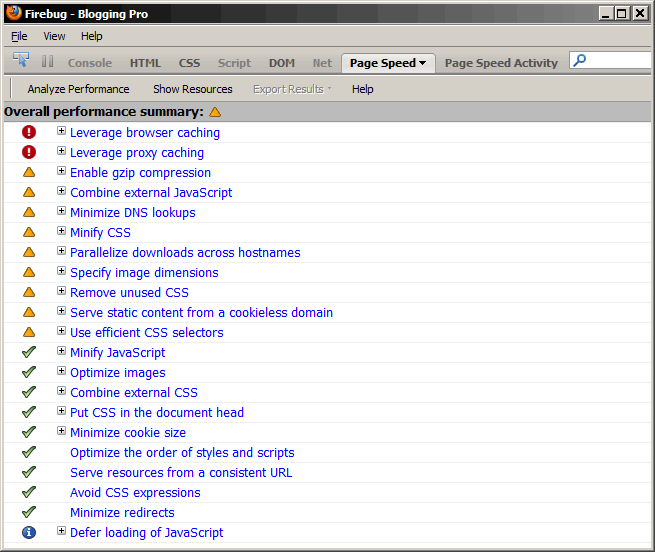Viewport: 655px width, 552px height.
Task: Click green checkmark beside Minimize cookie size
Action: click(x=29, y=432)
